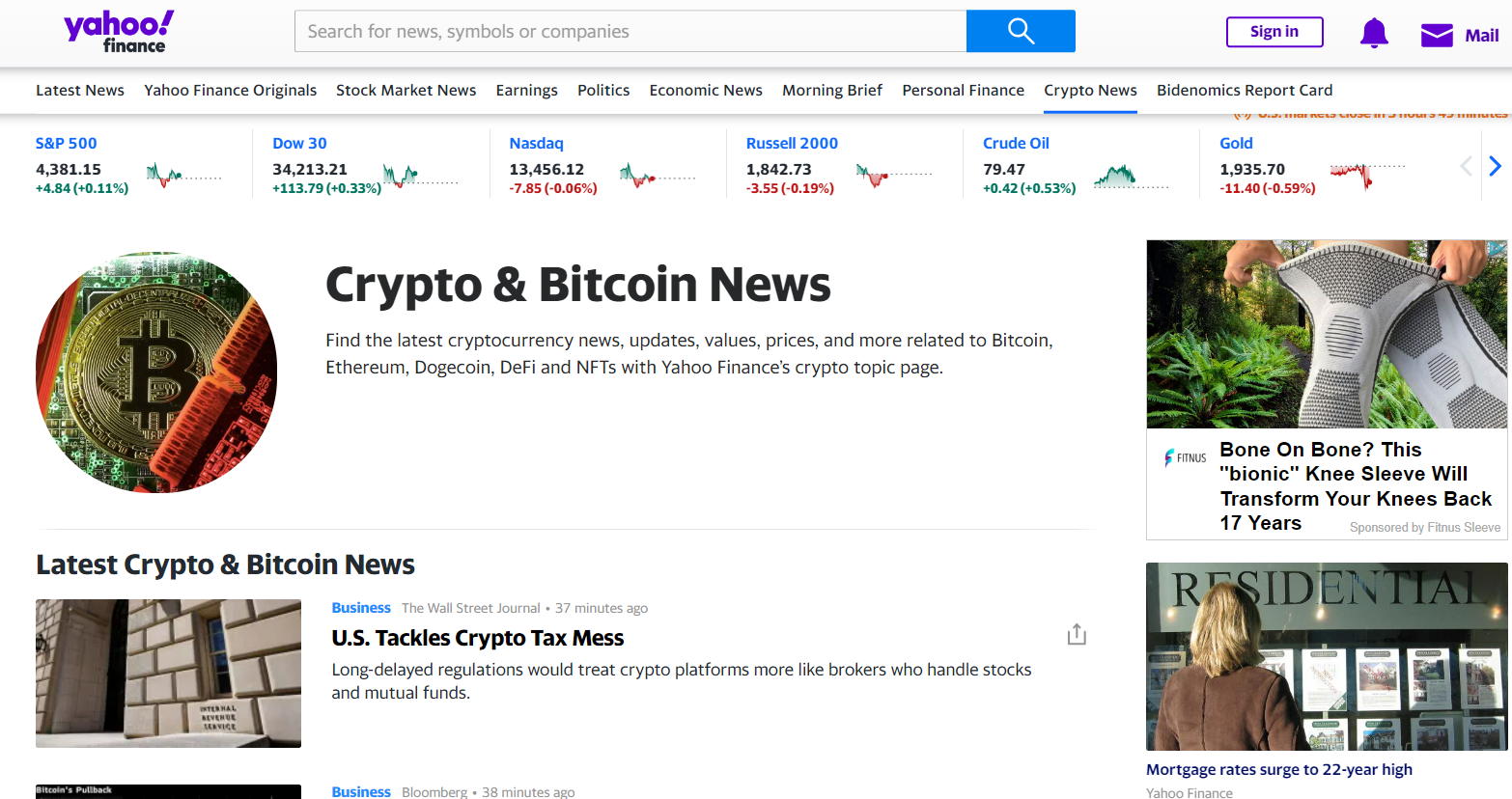Screen dimensions: 1512x799
Task: Go back in ticker carousel with left arrow
Action: click(1466, 166)
